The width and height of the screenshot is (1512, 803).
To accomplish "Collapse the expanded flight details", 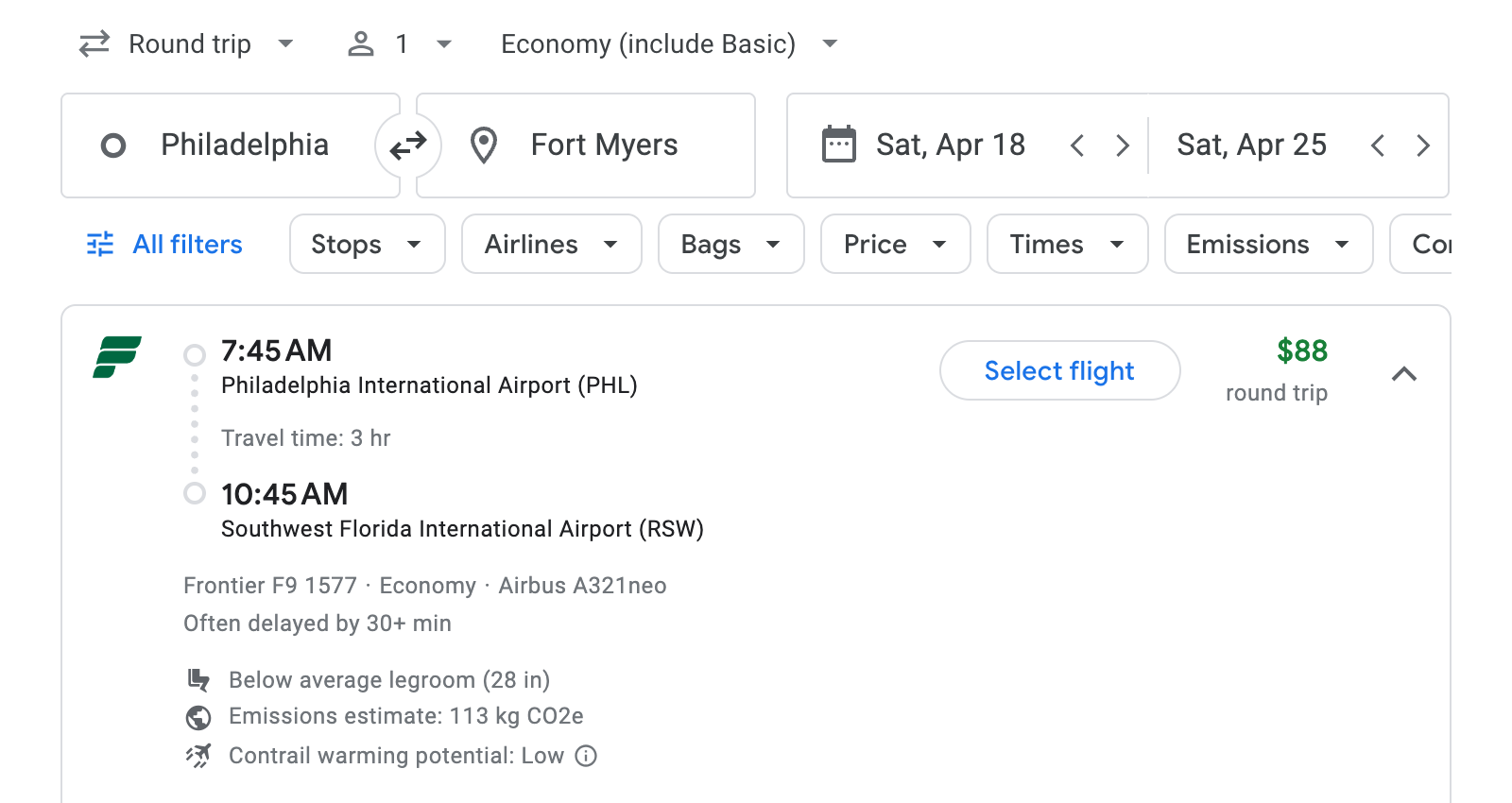I will pos(1405,372).
